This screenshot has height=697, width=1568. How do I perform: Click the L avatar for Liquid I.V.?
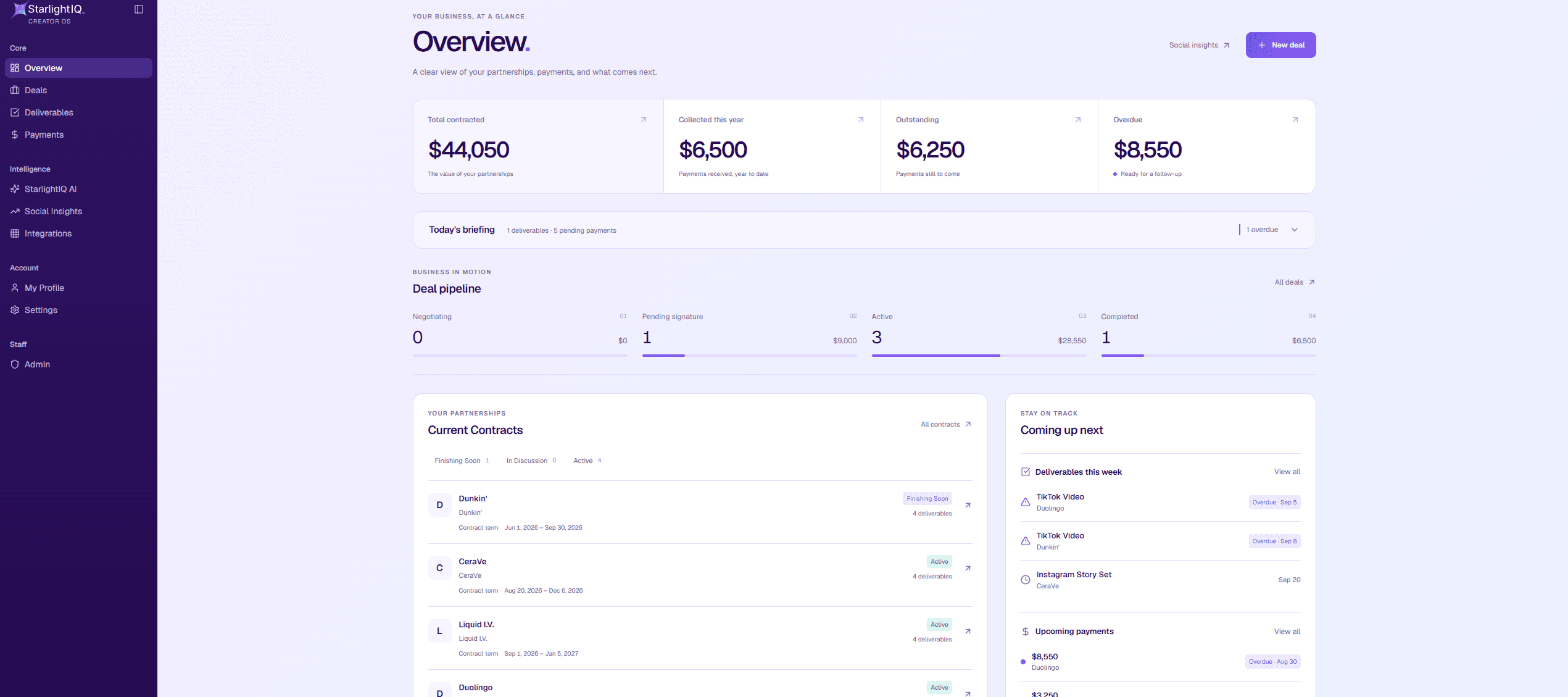439,631
